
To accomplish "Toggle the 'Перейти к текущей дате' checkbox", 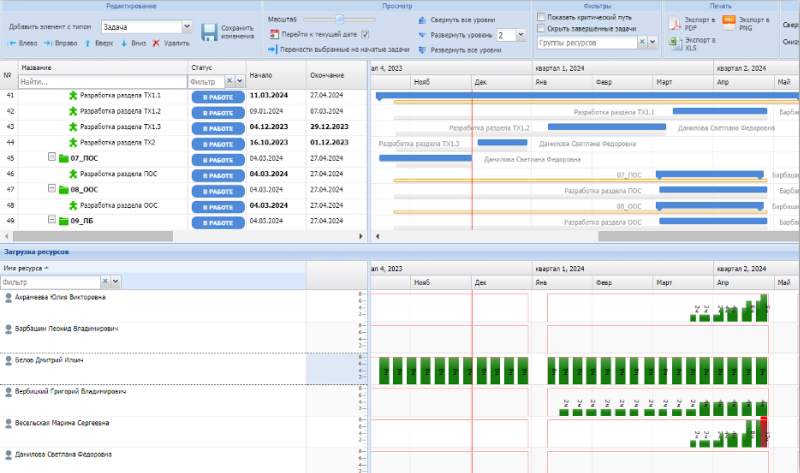I will coord(365,35).
